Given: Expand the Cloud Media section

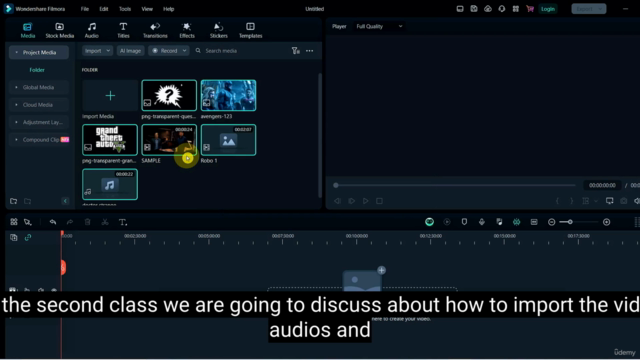Looking at the screenshot, I should pos(39,105).
